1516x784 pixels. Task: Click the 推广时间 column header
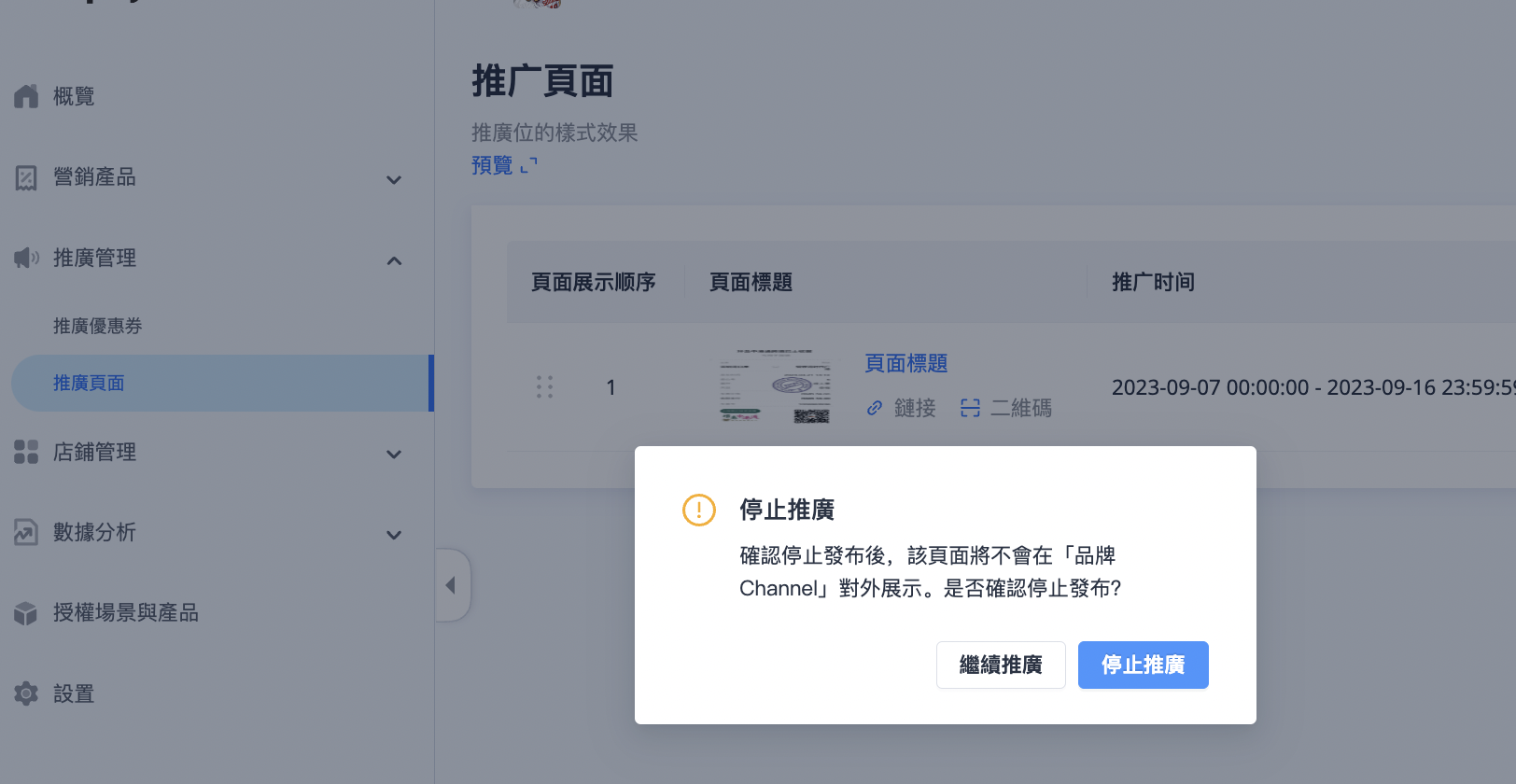(1153, 282)
